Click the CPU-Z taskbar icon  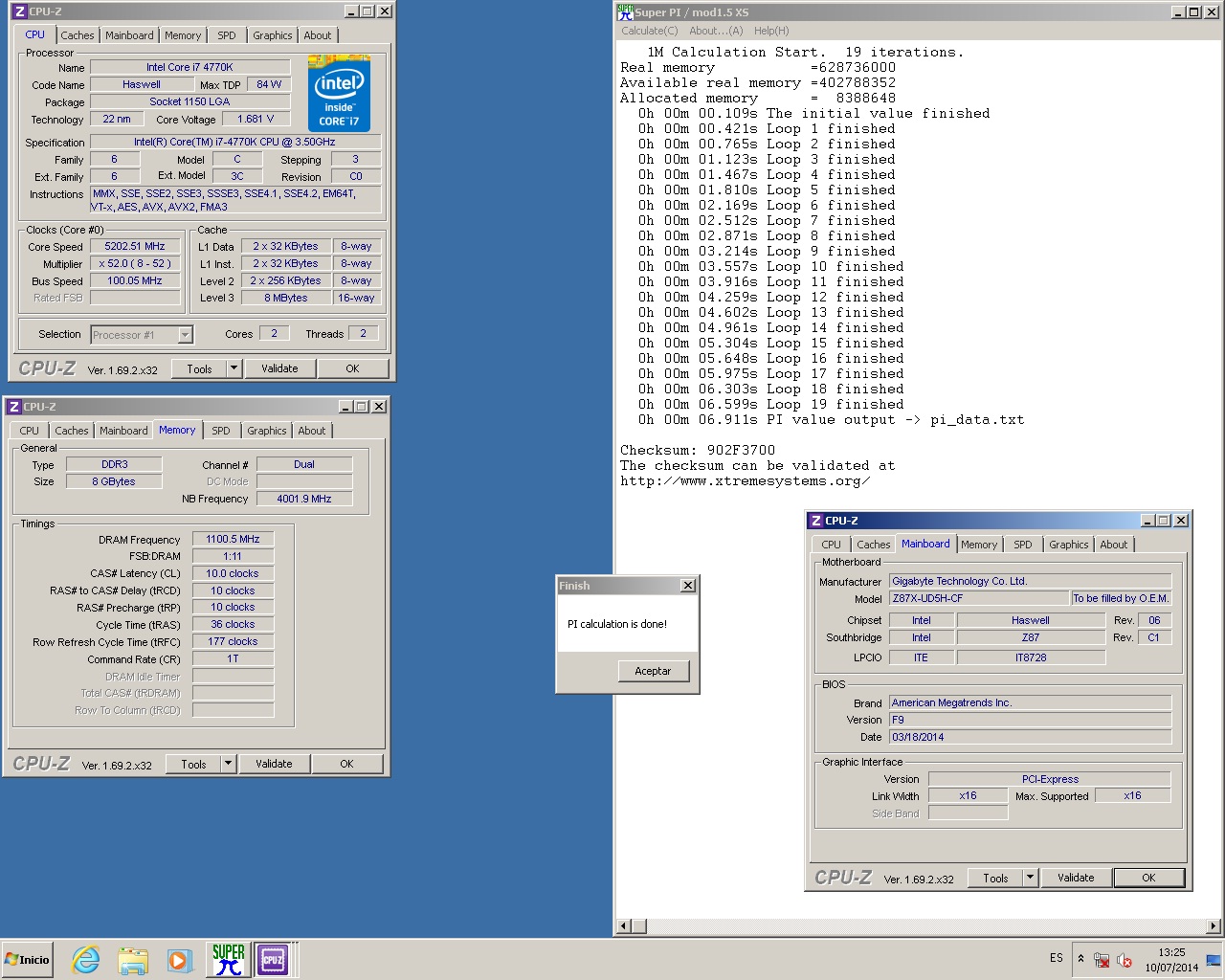click(x=273, y=960)
